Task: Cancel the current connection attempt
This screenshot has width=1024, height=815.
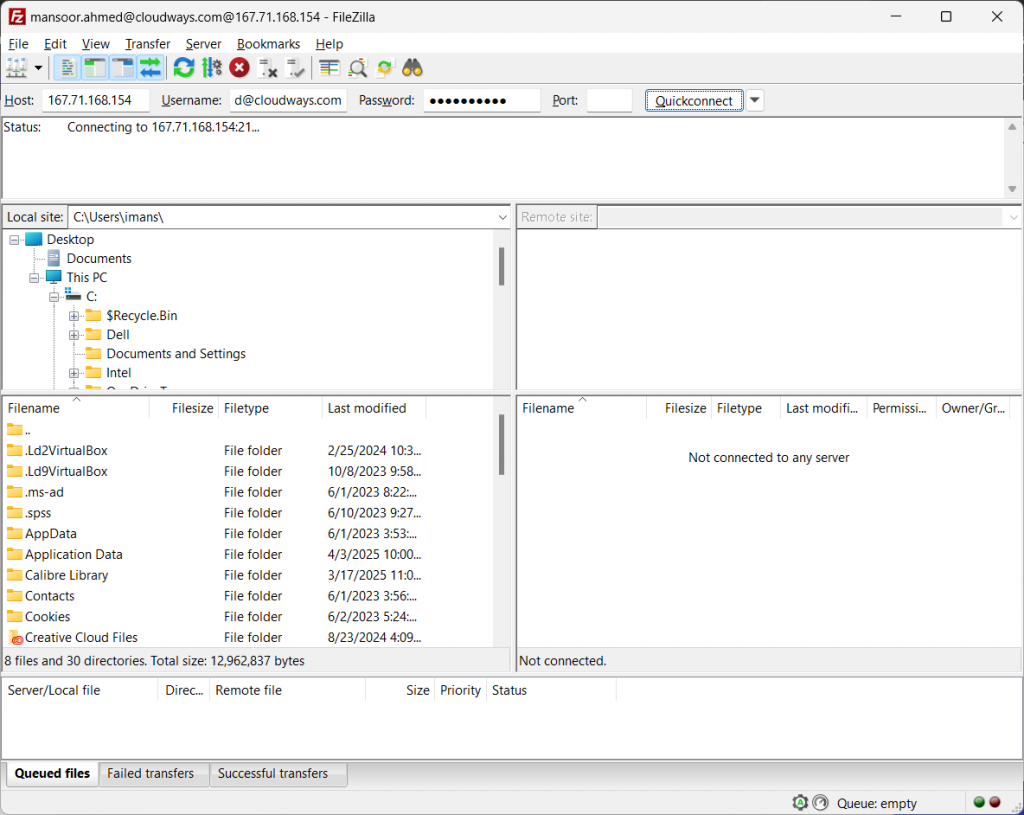Action: (x=239, y=67)
